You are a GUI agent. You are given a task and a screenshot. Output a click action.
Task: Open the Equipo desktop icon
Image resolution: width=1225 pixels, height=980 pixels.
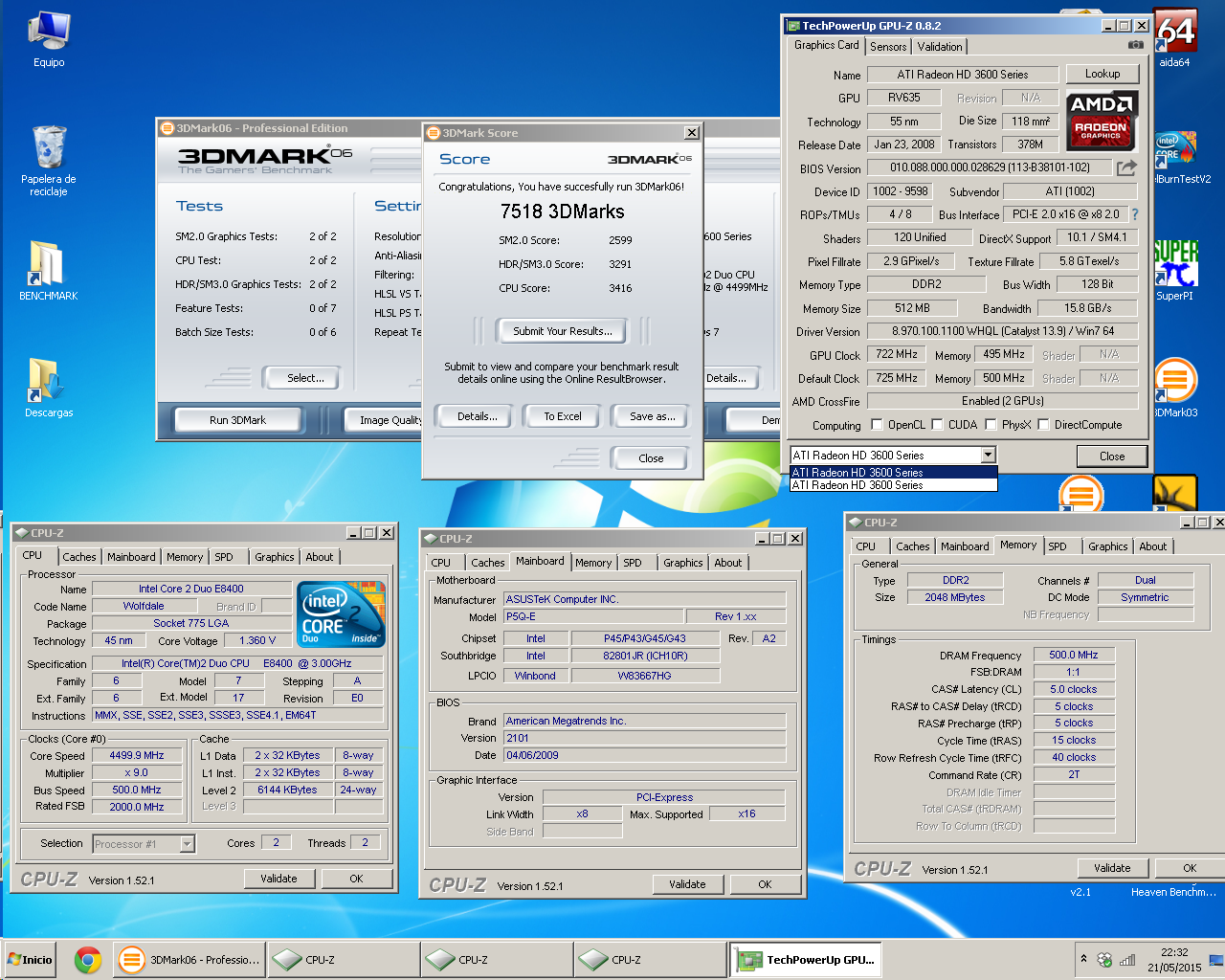(49, 40)
